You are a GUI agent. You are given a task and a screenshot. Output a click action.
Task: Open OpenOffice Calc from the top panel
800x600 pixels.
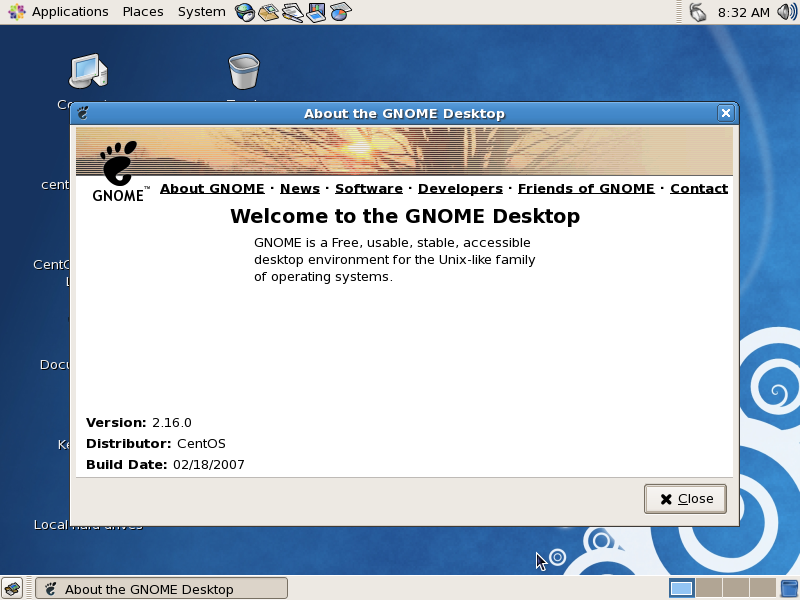point(340,11)
